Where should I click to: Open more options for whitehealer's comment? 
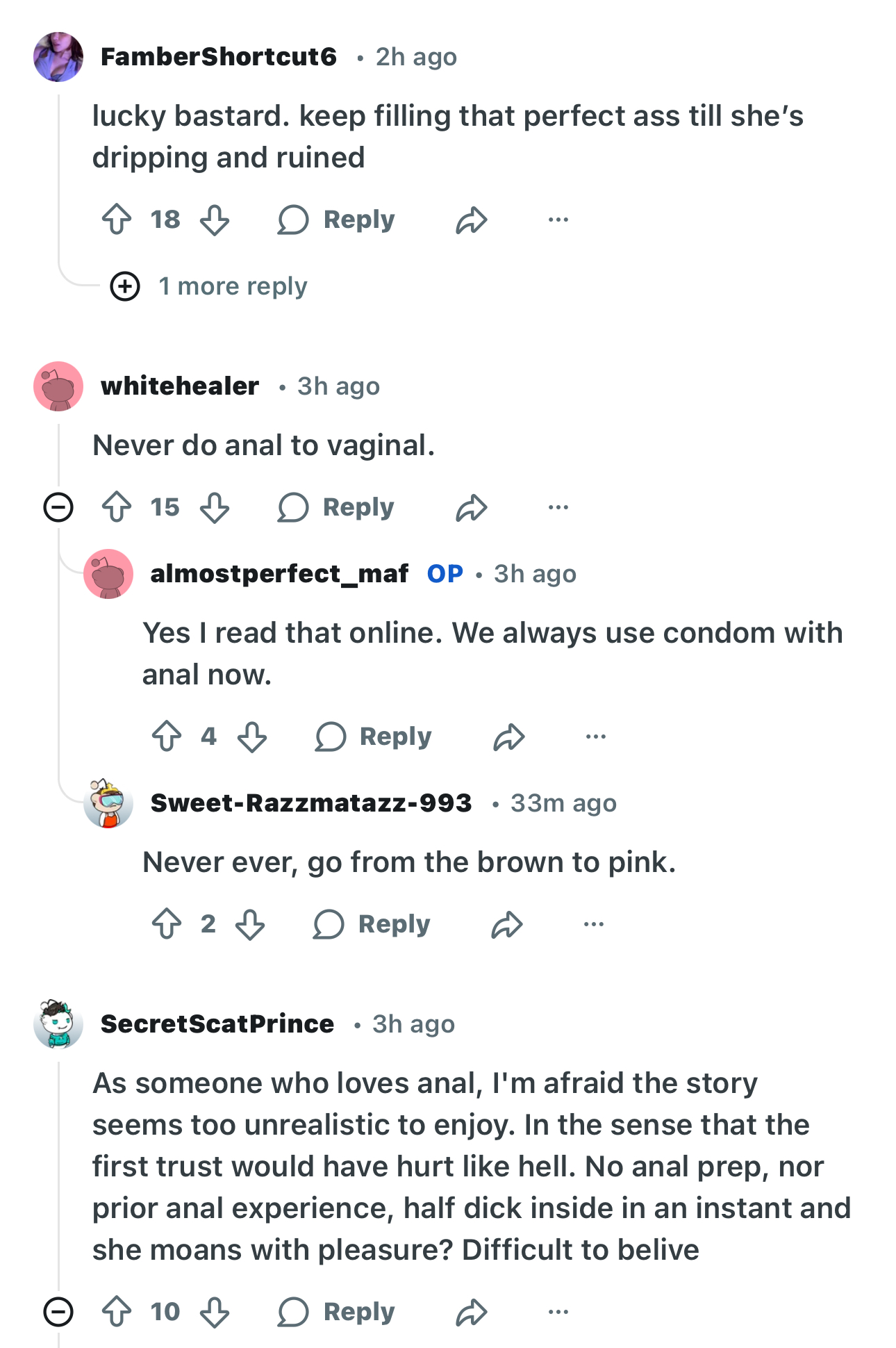click(558, 507)
